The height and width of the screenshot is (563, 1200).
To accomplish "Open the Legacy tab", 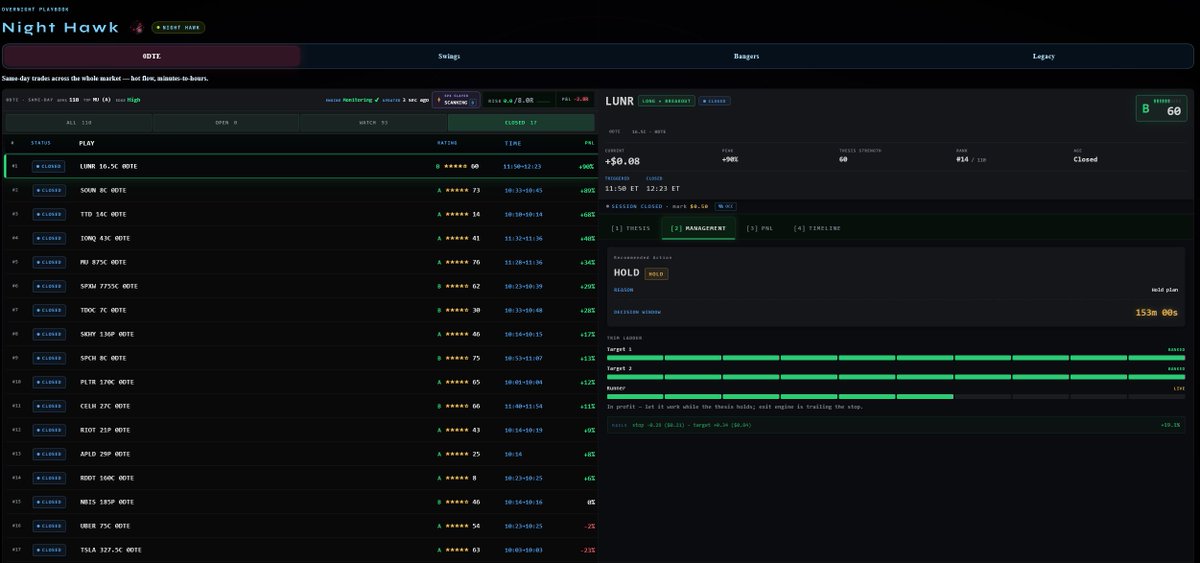I will [1043, 56].
